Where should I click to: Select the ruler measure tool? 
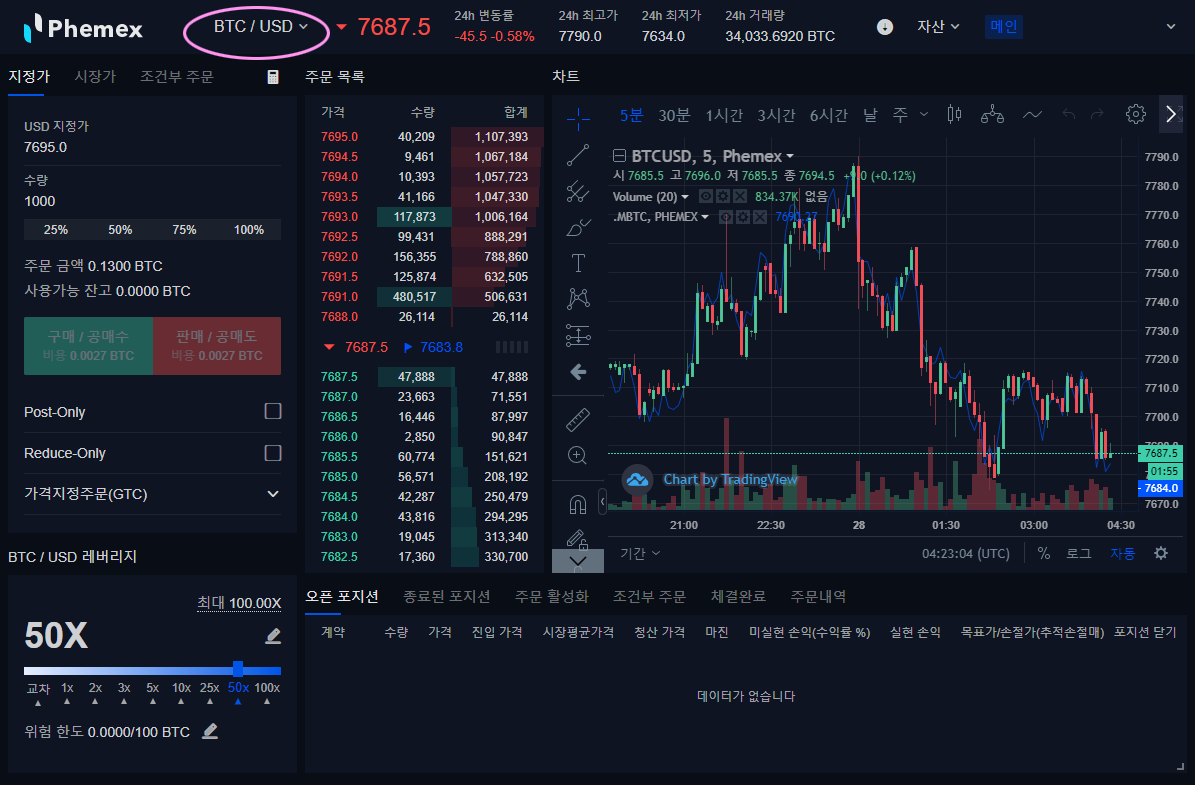click(578, 419)
